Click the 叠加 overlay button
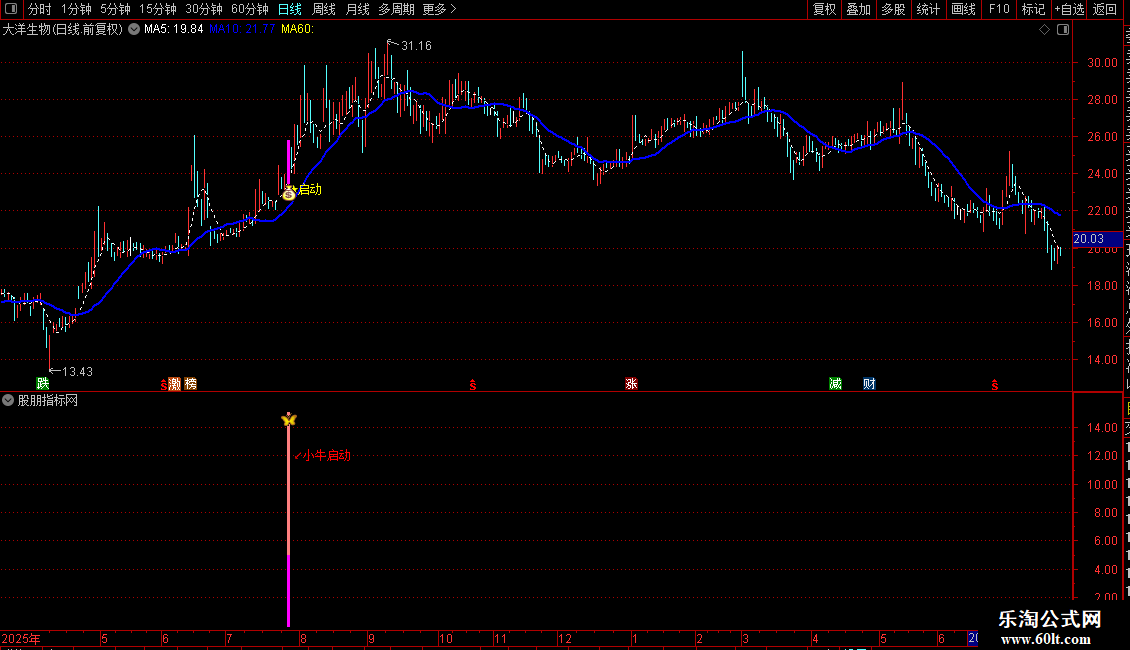The image size is (1130, 650). click(x=859, y=9)
